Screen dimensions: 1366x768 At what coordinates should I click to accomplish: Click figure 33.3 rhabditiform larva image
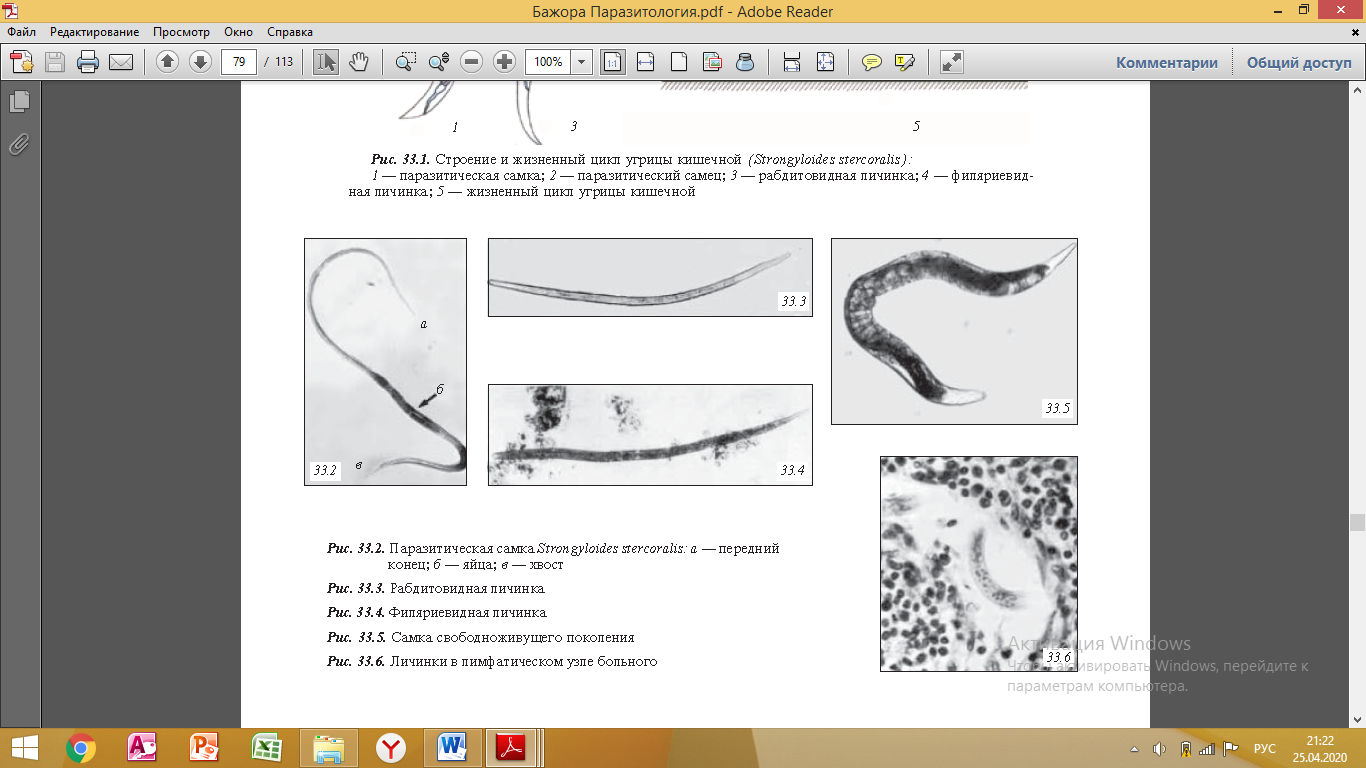point(650,277)
